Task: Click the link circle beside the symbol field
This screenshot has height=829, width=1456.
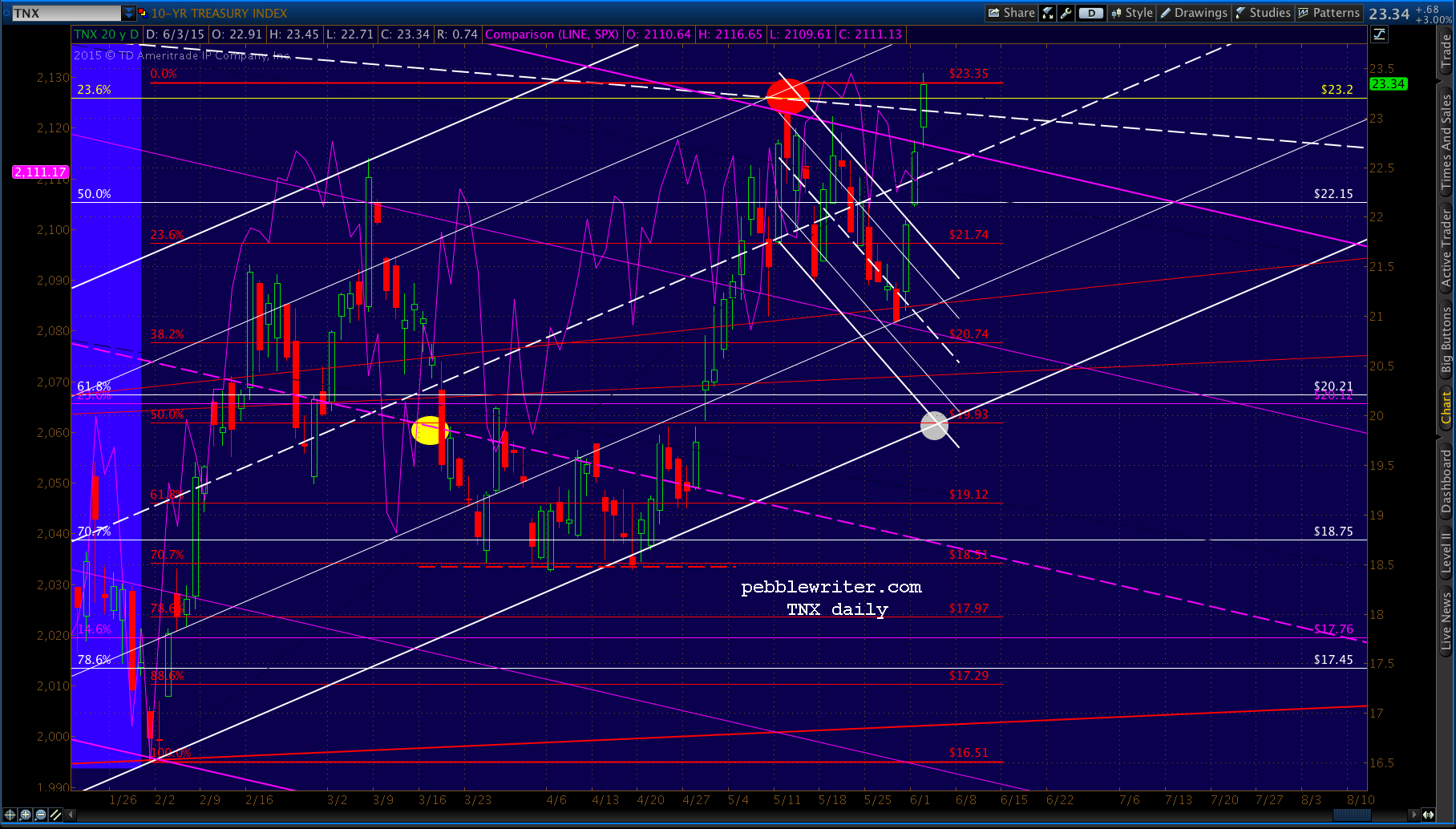Action: [x=7, y=13]
